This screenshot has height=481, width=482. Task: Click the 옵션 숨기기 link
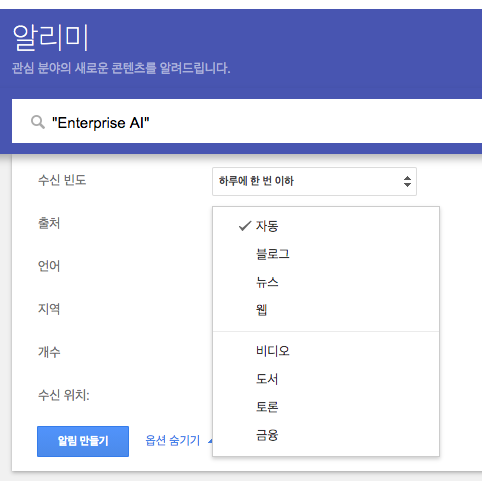[x=173, y=441]
